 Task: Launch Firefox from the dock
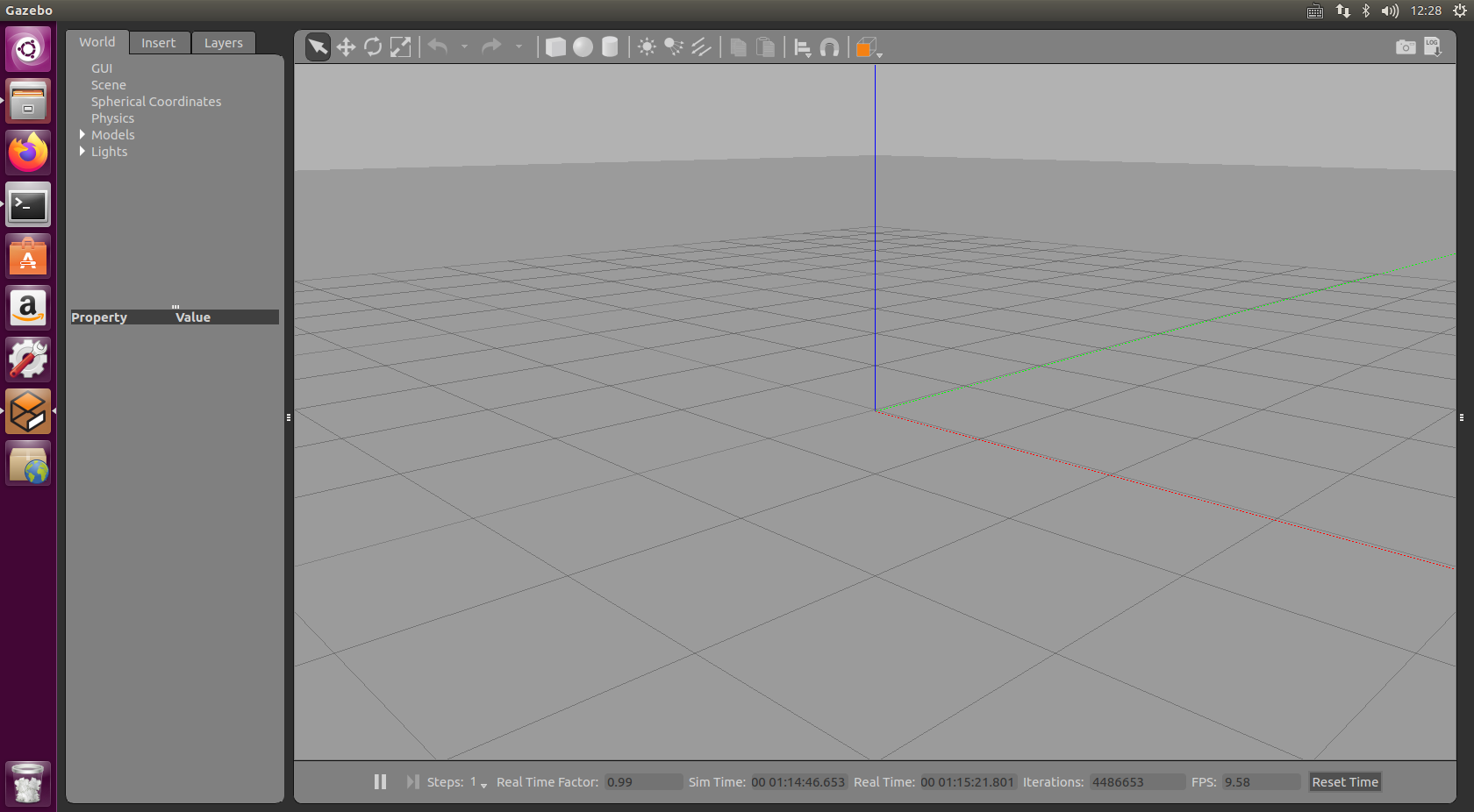click(x=28, y=153)
